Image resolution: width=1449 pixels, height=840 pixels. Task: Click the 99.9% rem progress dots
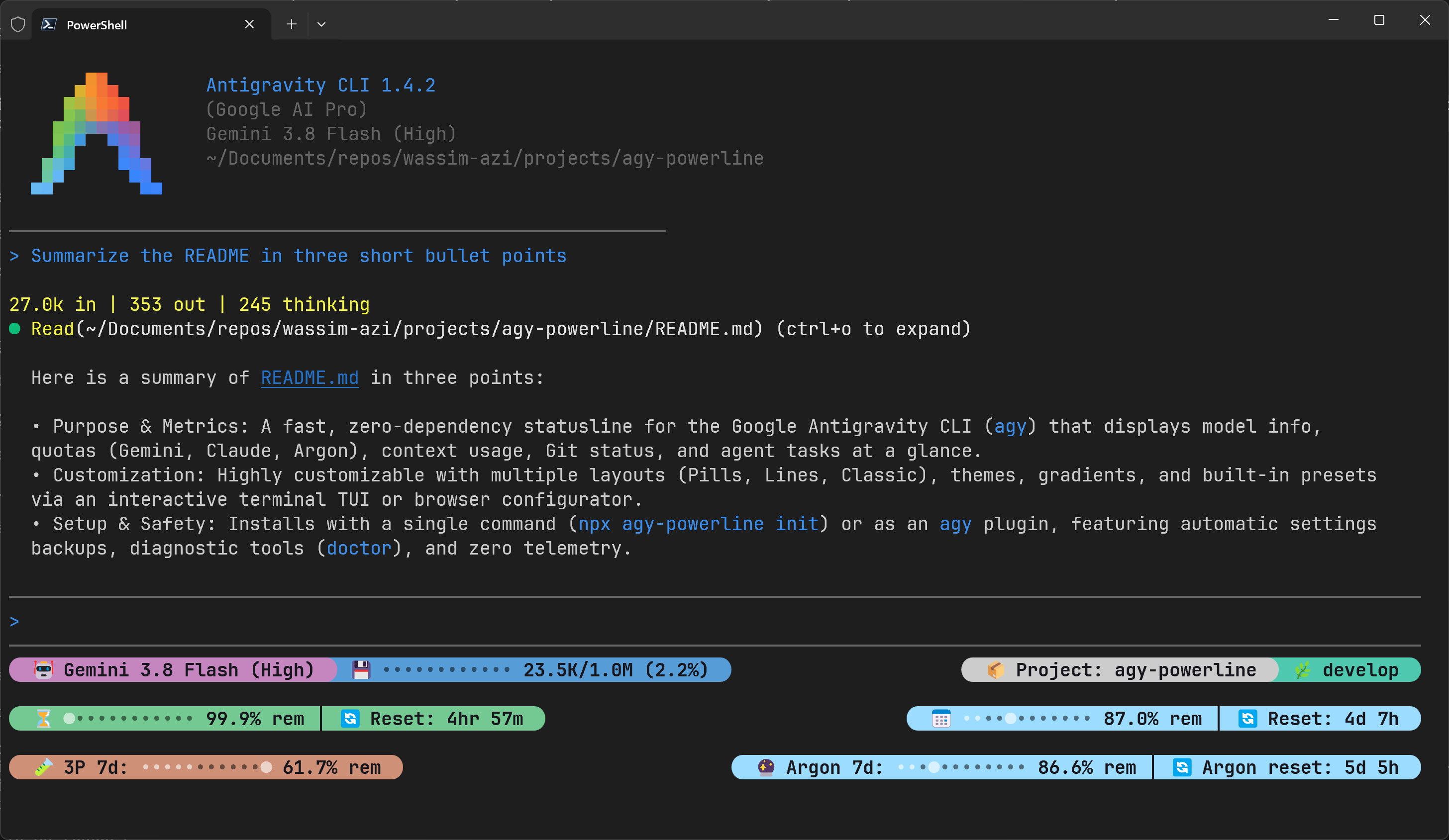128,719
